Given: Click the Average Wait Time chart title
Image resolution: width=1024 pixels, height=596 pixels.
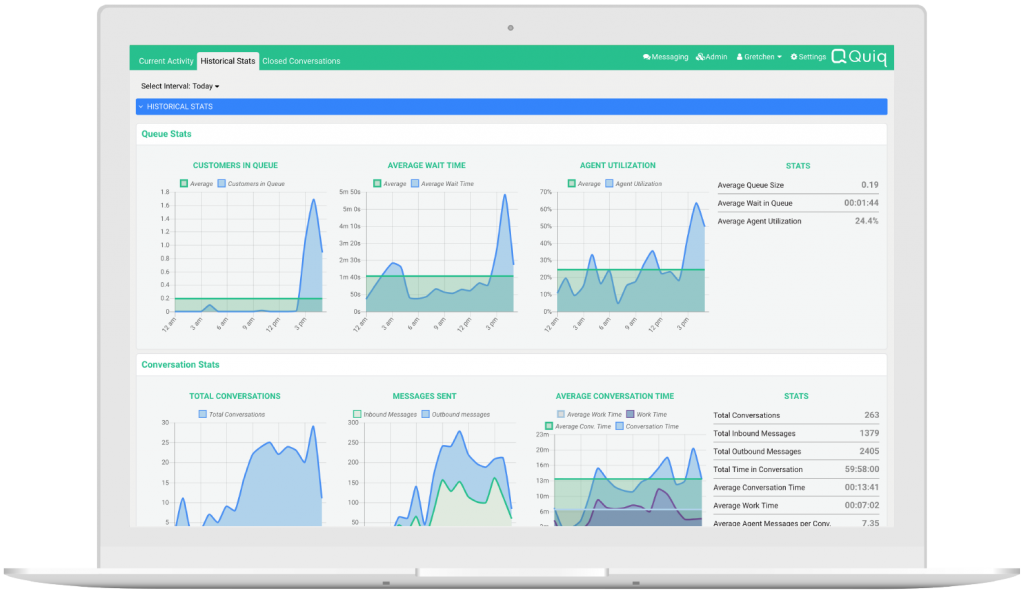Looking at the screenshot, I should click(x=426, y=165).
